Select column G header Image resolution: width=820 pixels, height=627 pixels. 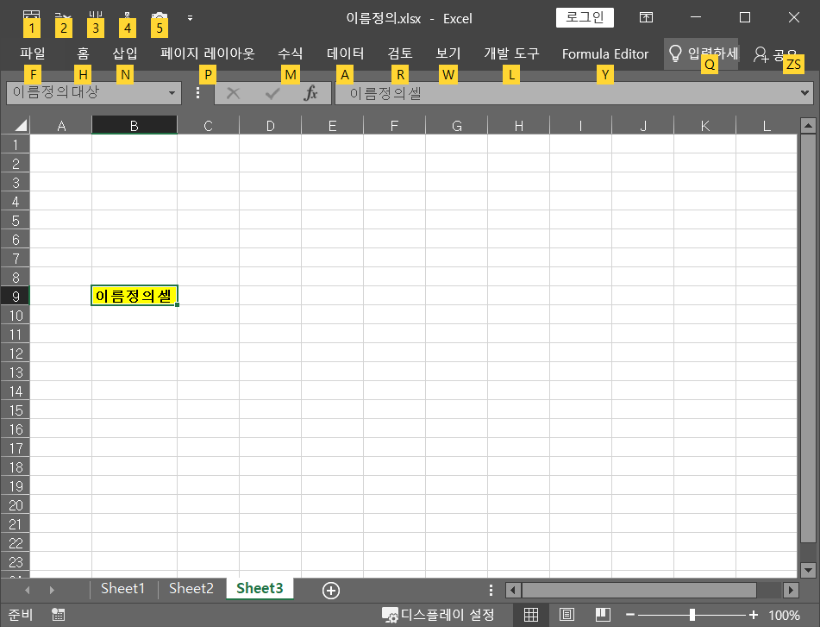click(457, 126)
